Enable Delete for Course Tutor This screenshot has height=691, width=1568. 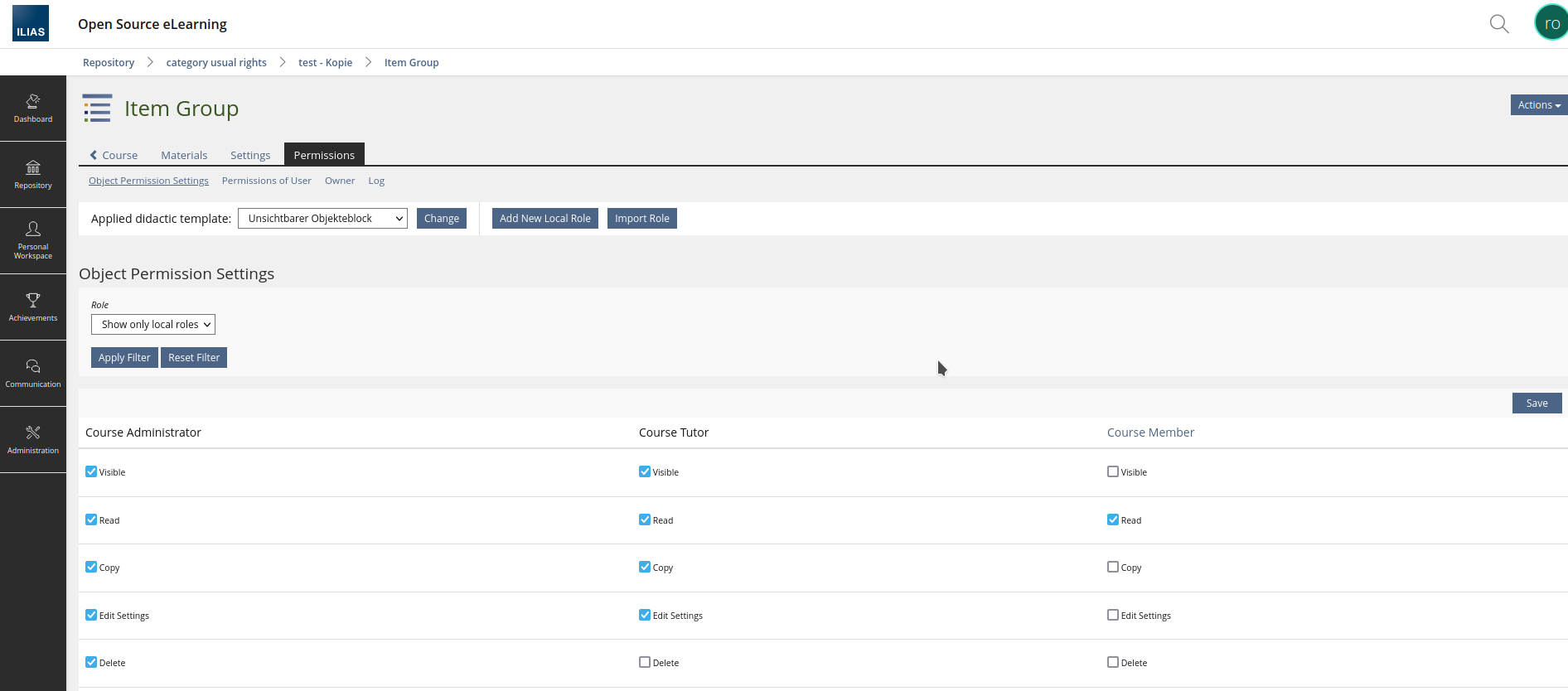(645, 663)
